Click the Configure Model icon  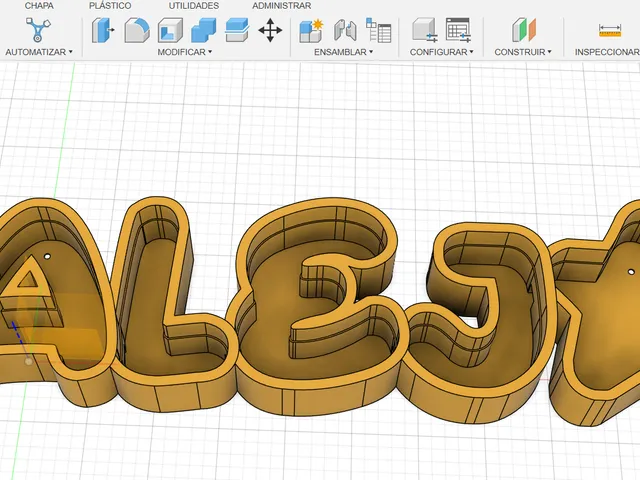tap(425, 30)
